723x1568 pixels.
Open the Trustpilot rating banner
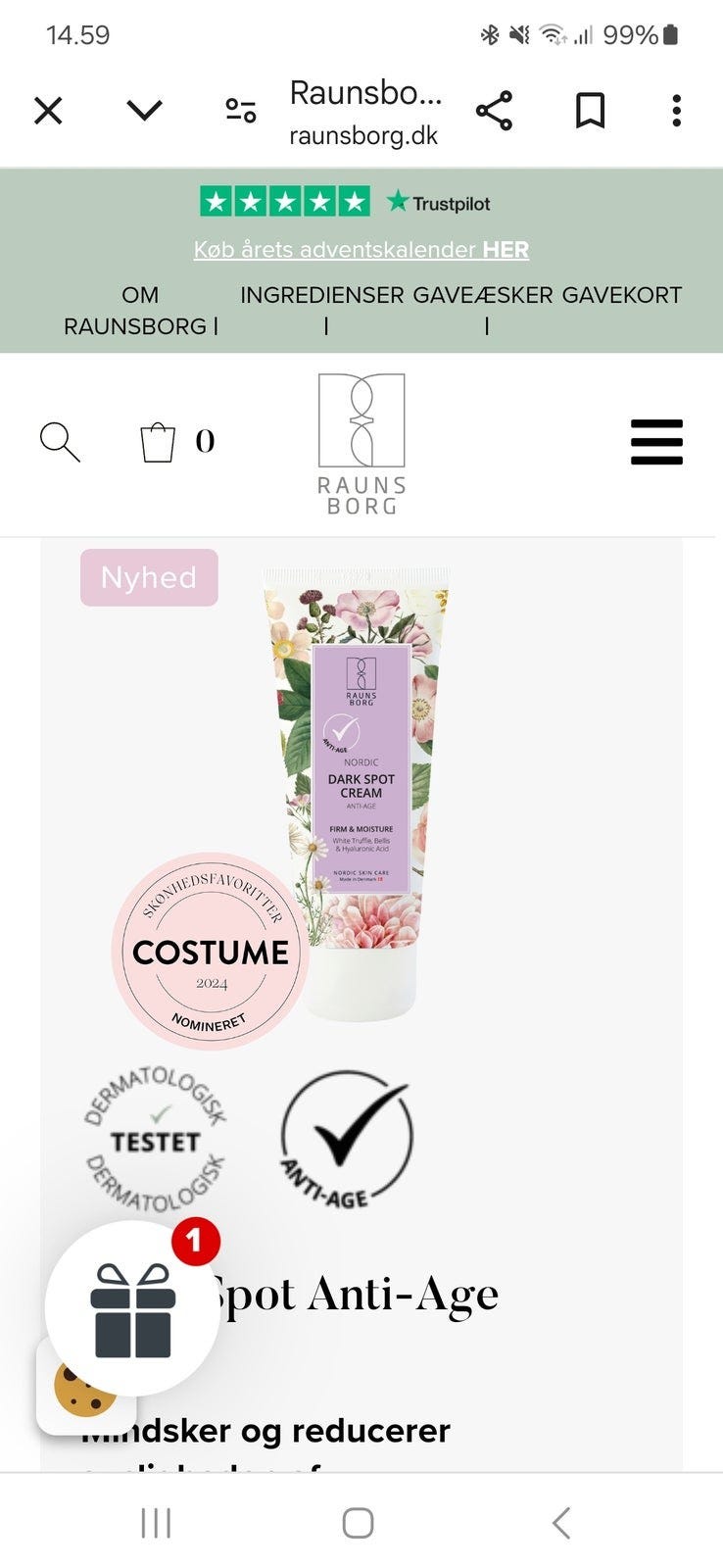345,202
